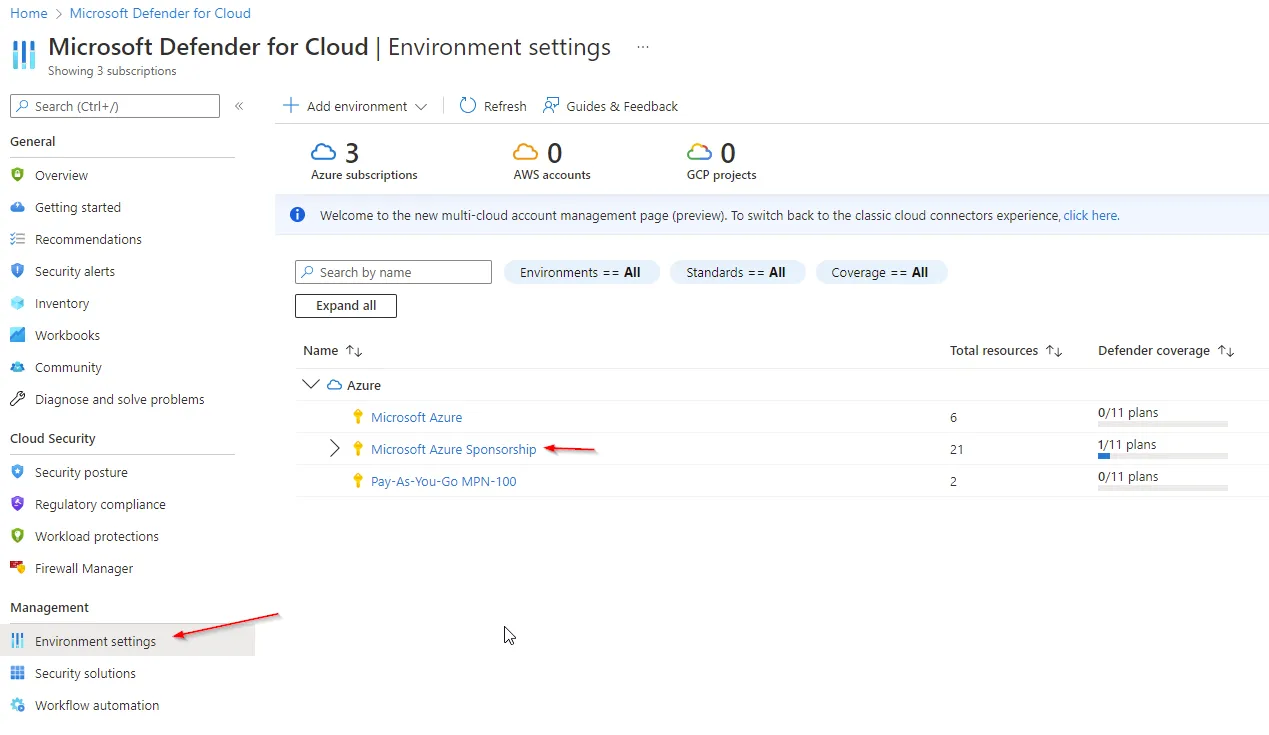Click the Microsoft Azure row coverage bar

pos(1163,424)
